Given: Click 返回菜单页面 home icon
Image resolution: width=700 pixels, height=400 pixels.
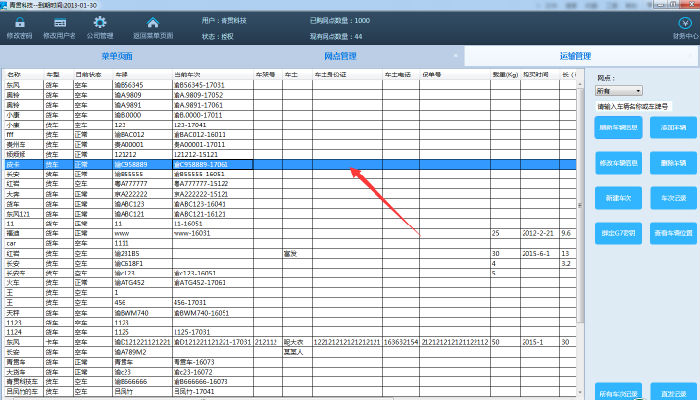Looking at the screenshot, I should pos(152,22).
